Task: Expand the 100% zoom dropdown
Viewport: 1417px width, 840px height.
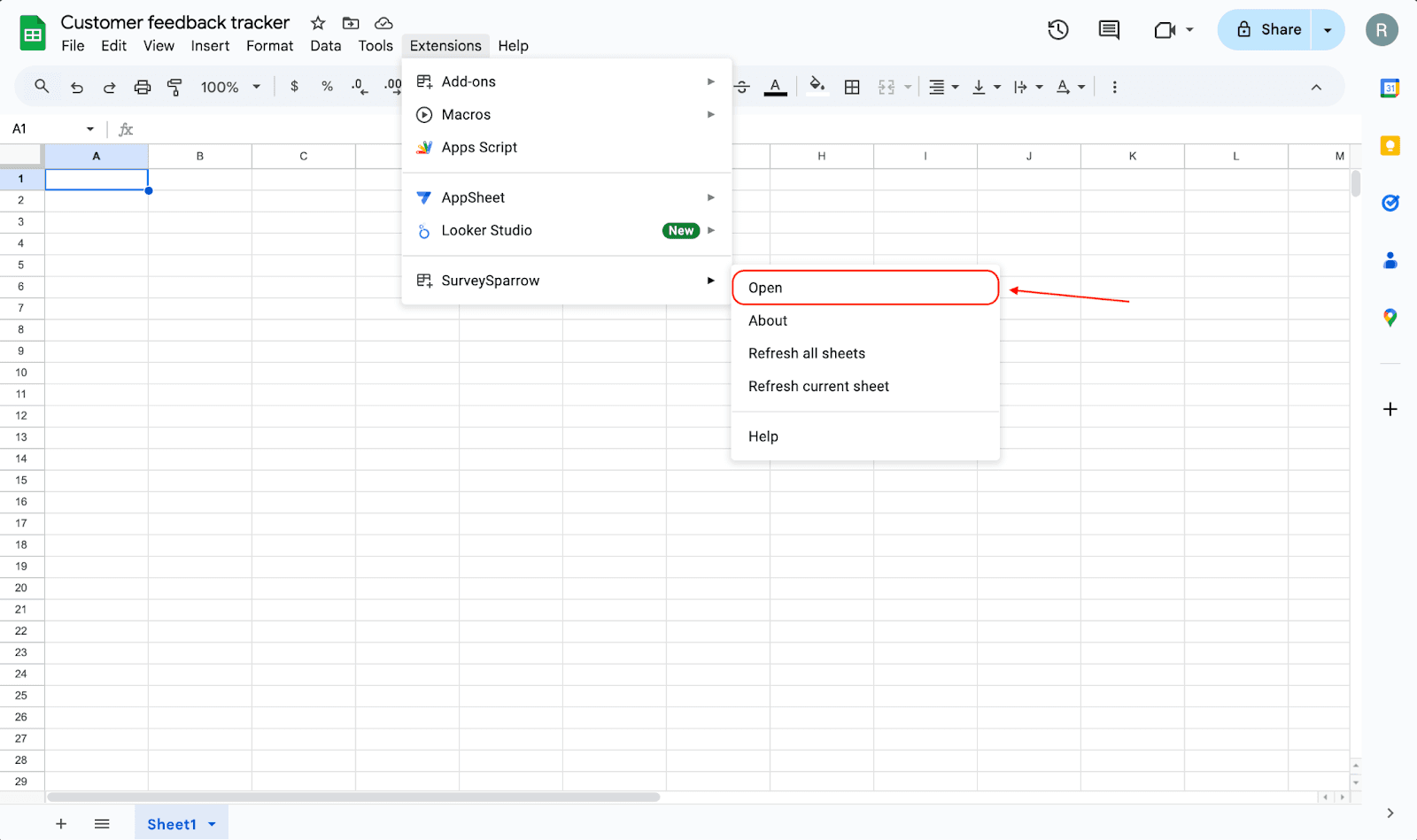Action: point(230,87)
